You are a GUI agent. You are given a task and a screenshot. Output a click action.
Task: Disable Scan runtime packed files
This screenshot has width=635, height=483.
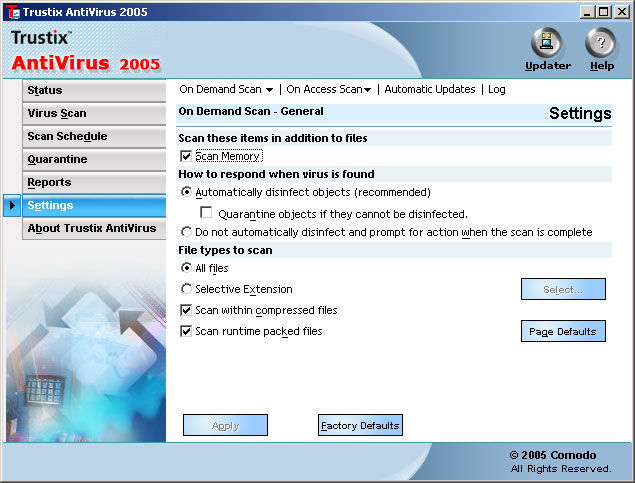[186, 331]
